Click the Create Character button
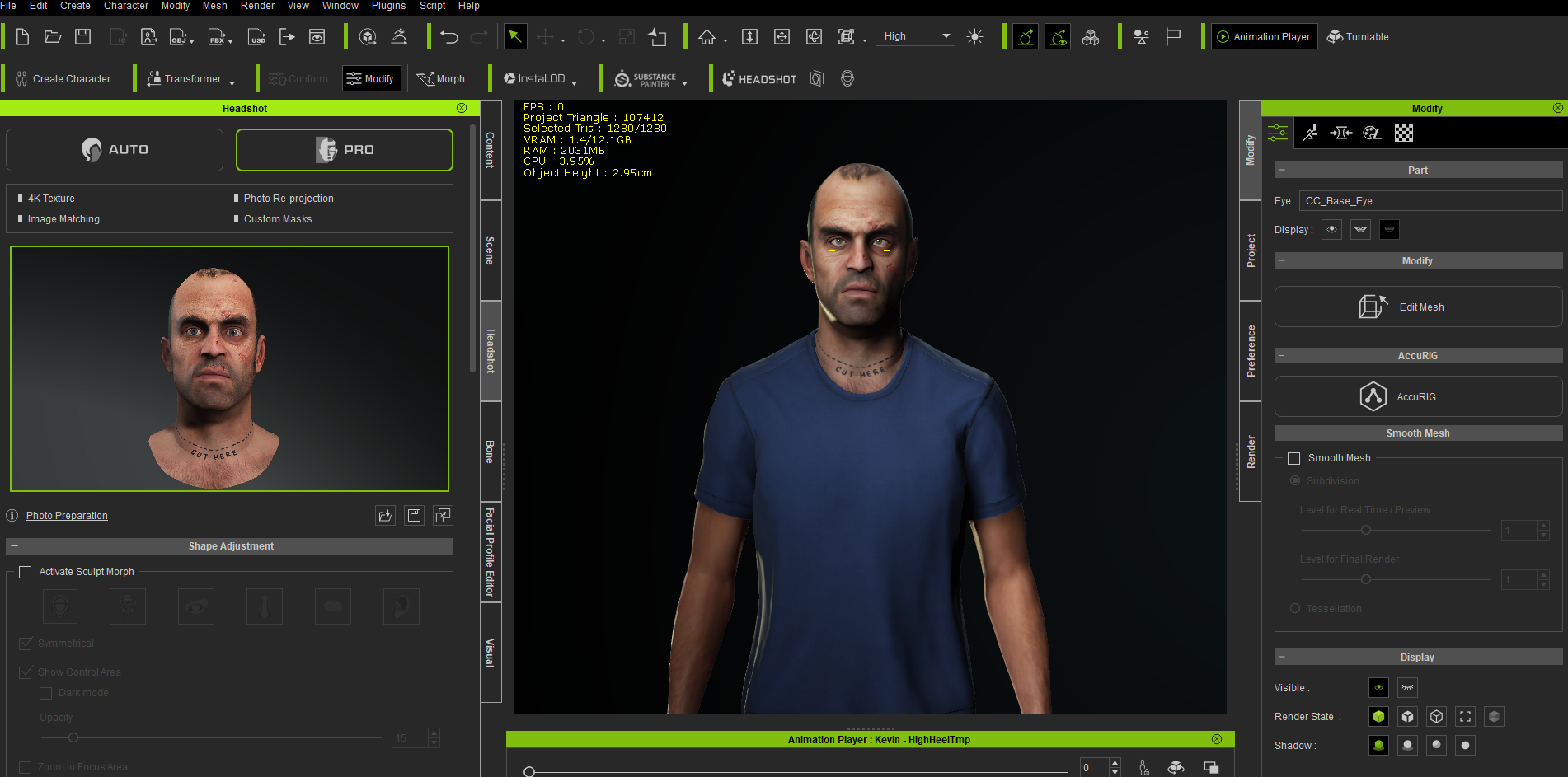Image resolution: width=1568 pixels, height=777 pixels. pos(63,79)
